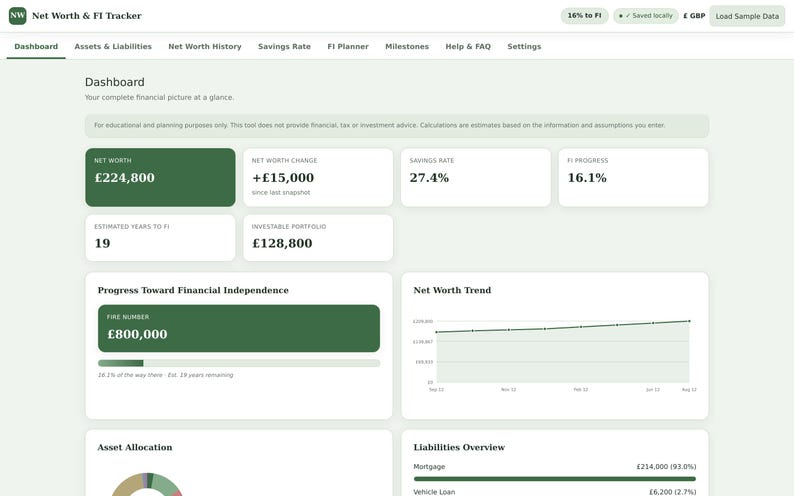Image resolution: width=794 pixels, height=496 pixels.
Task: Click 'since last snapshot' caption
Action: (x=281, y=192)
